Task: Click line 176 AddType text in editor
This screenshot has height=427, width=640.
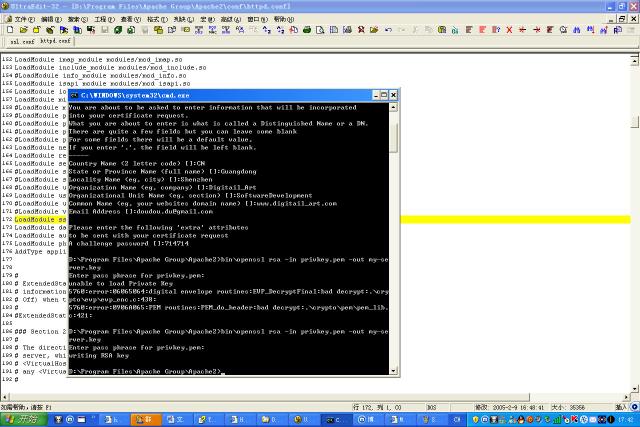Action: 40,251
